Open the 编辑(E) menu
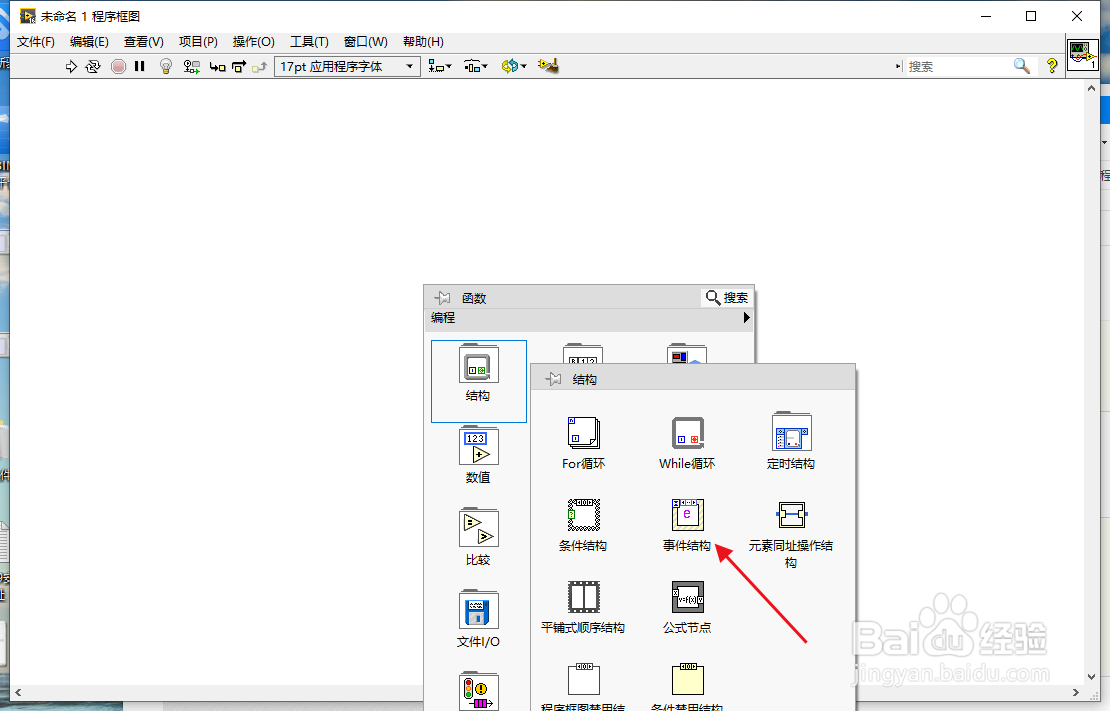The height and width of the screenshot is (711, 1110). [89, 42]
